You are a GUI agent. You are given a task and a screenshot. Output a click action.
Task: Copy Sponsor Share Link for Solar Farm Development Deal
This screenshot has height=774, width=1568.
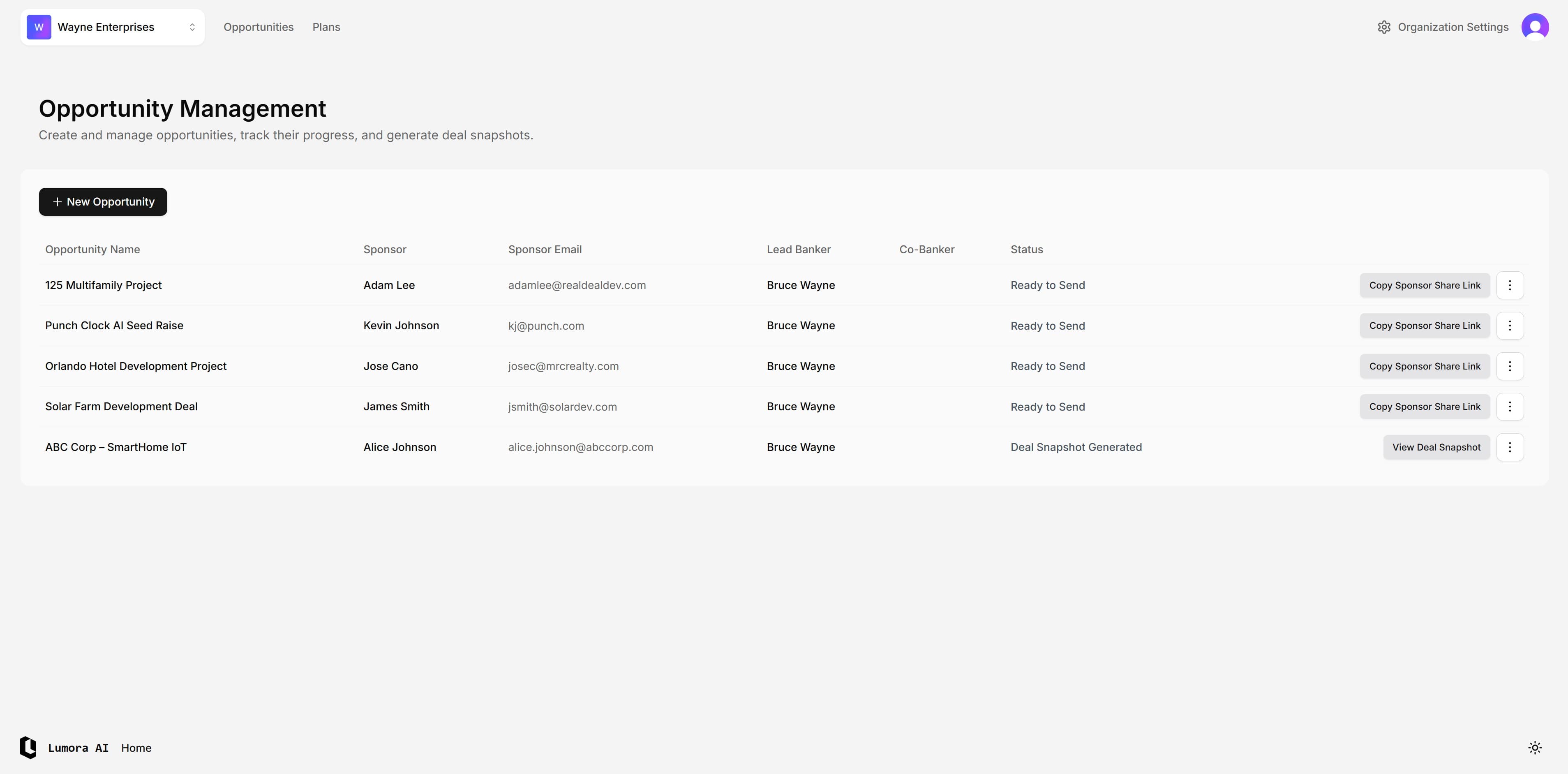pos(1424,406)
